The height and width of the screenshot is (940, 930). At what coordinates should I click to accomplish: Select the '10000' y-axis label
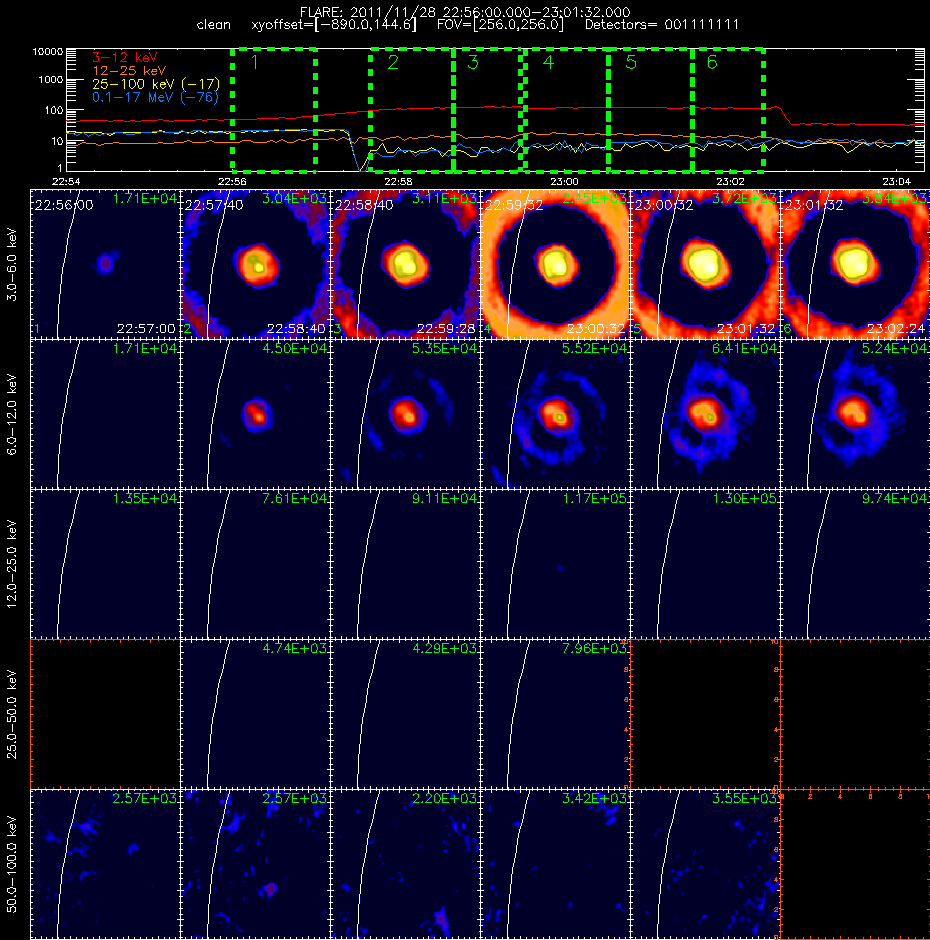(x=48, y=52)
